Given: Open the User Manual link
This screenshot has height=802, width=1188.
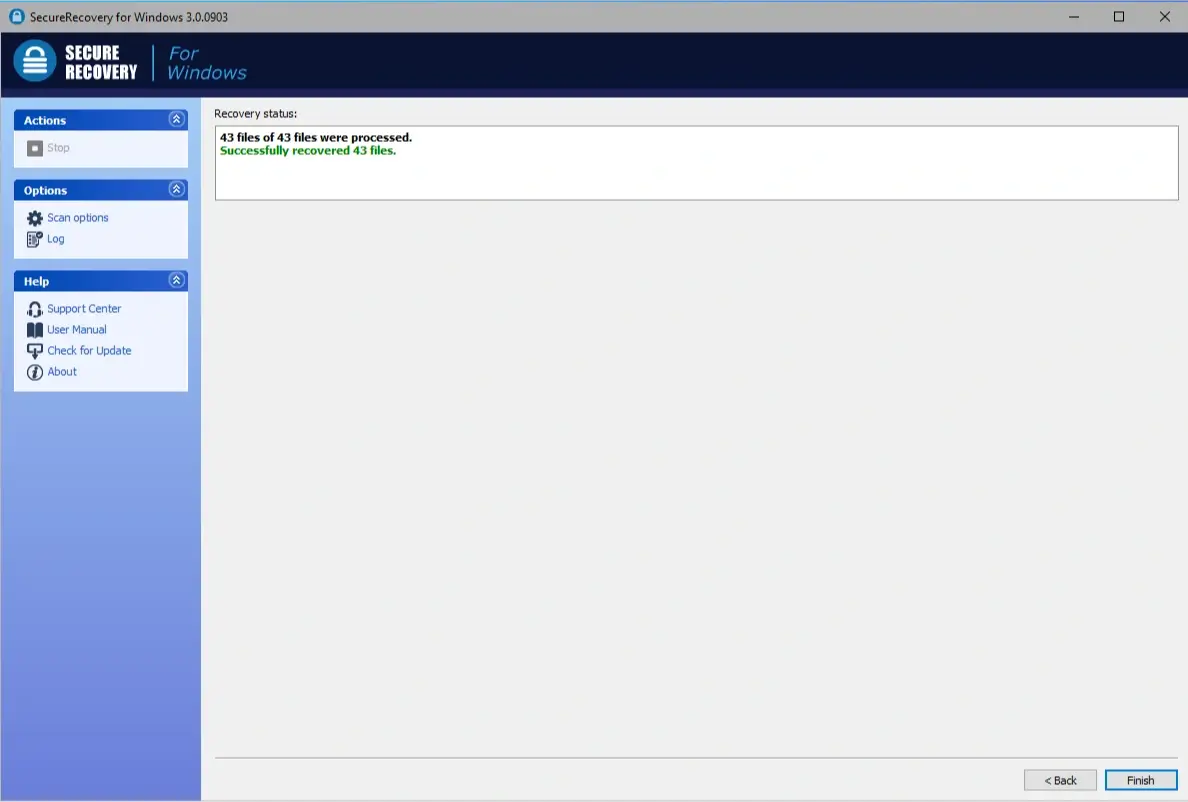Looking at the screenshot, I should point(76,329).
